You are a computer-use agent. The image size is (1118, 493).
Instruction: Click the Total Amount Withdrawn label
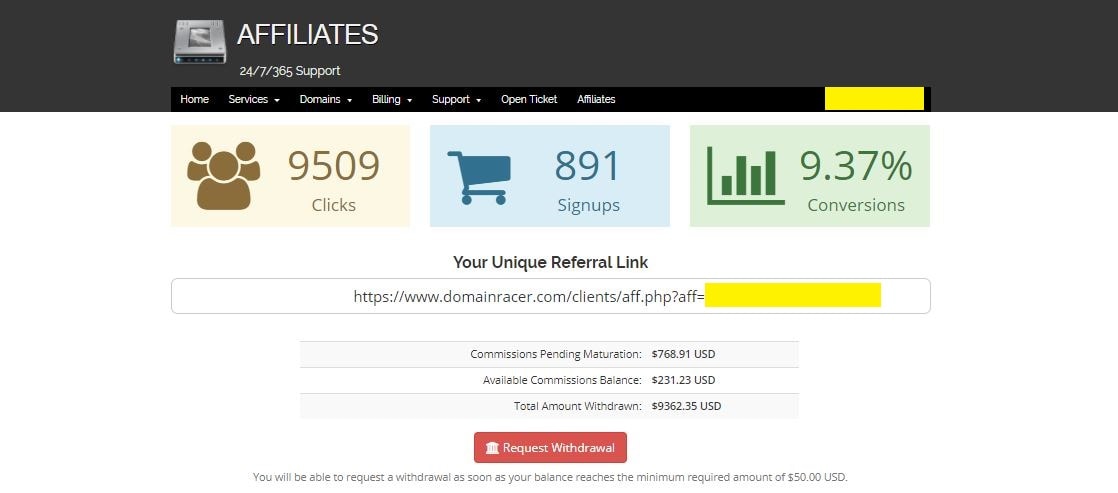coord(578,406)
